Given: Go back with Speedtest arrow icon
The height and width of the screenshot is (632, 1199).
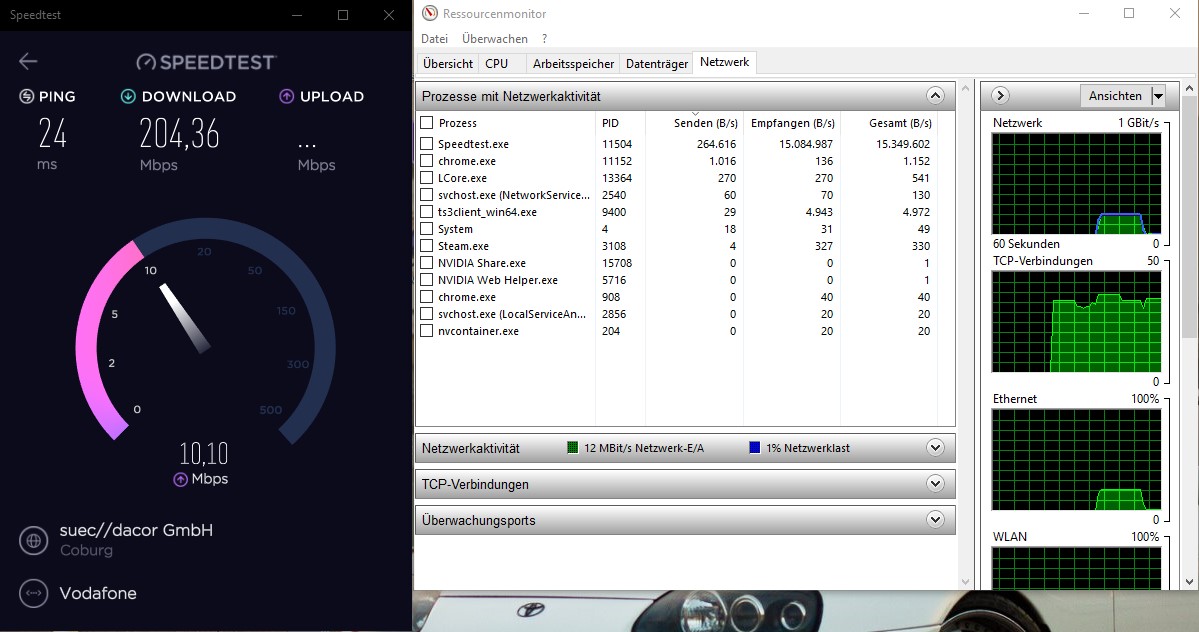Looking at the screenshot, I should point(28,61).
